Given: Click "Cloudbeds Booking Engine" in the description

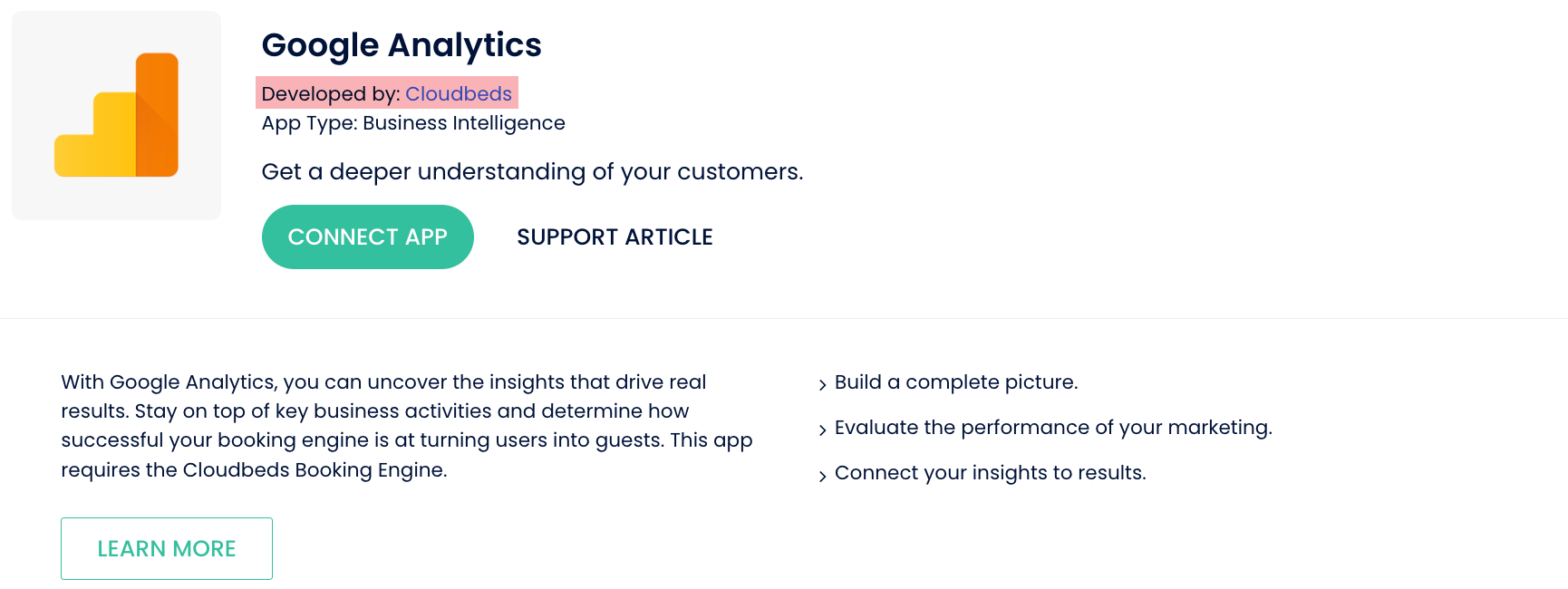Looking at the screenshot, I should (313, 470).
